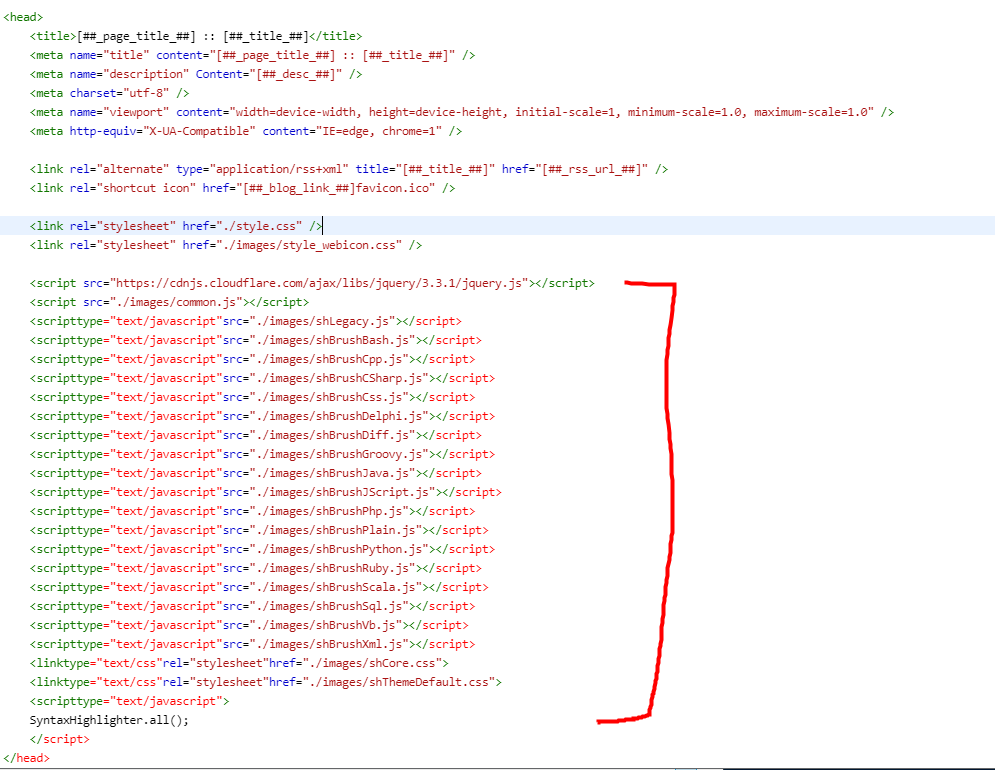Click the shBrushPython.js script line

(x=262, y=550)
